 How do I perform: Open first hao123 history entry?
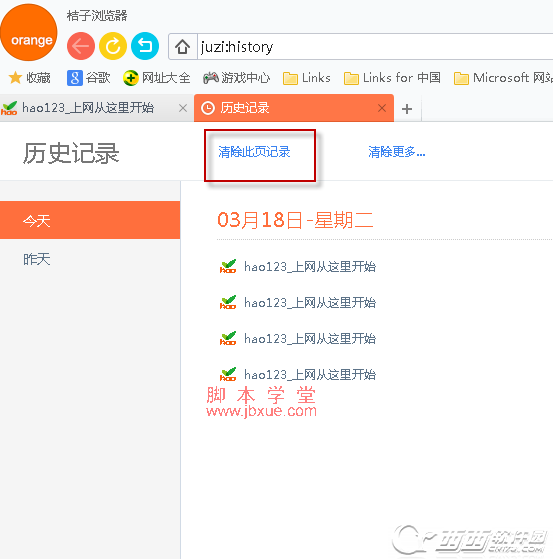coord(298,267)
